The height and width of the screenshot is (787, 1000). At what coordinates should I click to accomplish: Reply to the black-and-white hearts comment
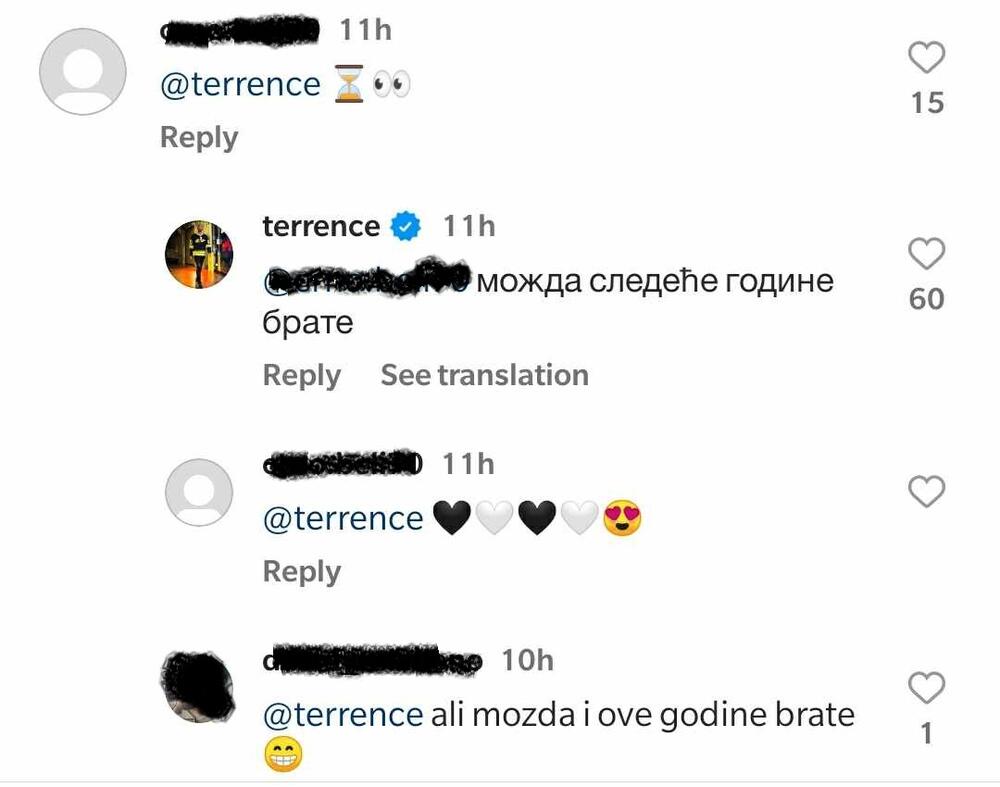(x=301, y=571)
